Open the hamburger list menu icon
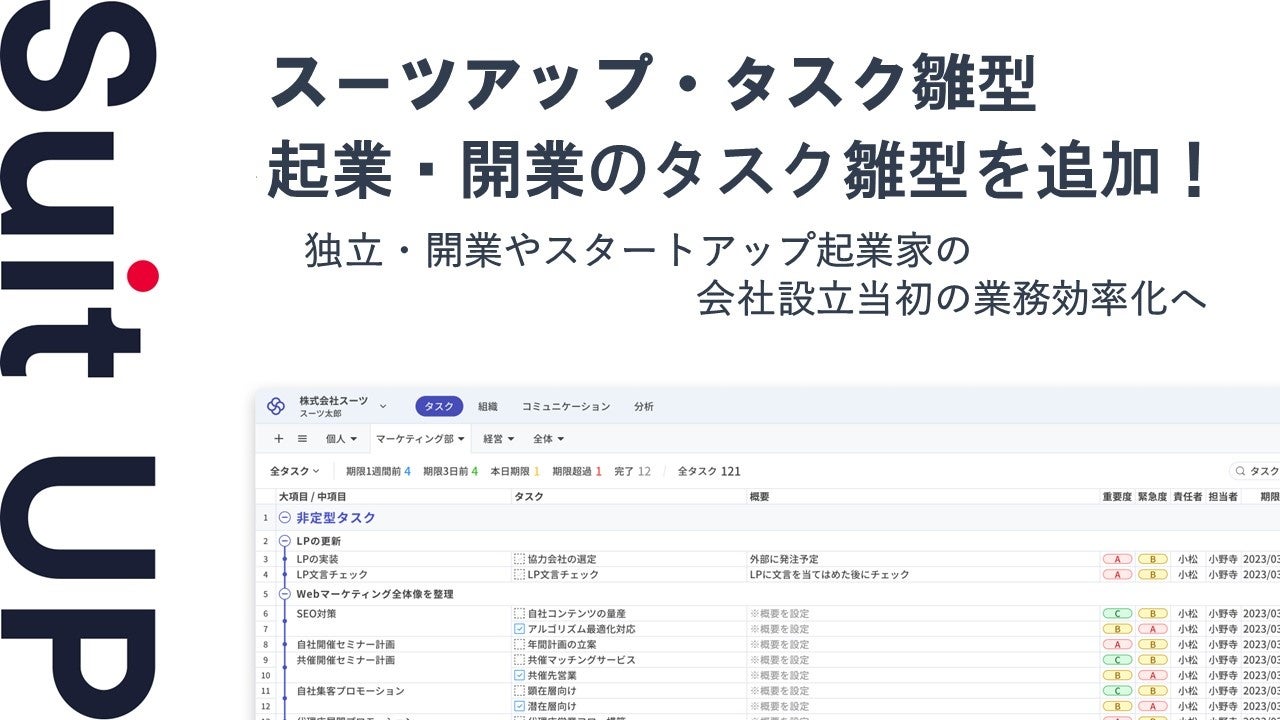Image resolution: width=1280 pixels, height=720 pixels. 302,438
